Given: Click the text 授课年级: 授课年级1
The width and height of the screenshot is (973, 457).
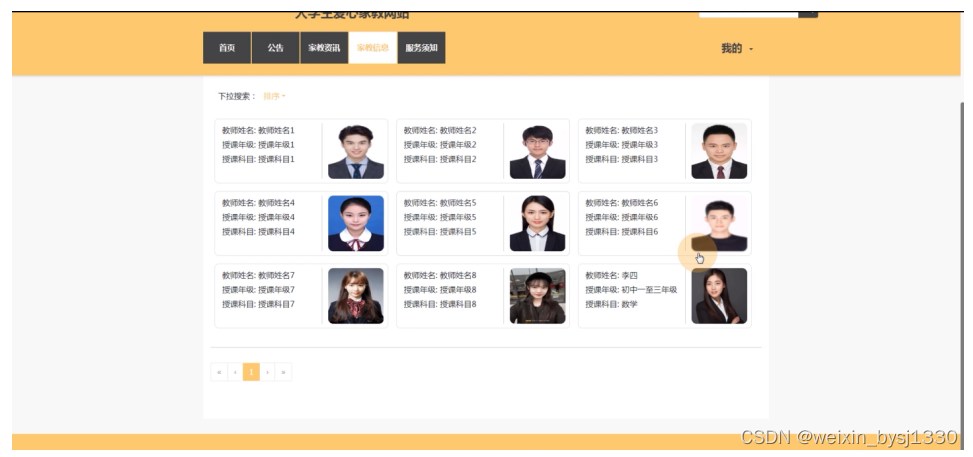Looking at the screenshot, I should click(258, 145).
